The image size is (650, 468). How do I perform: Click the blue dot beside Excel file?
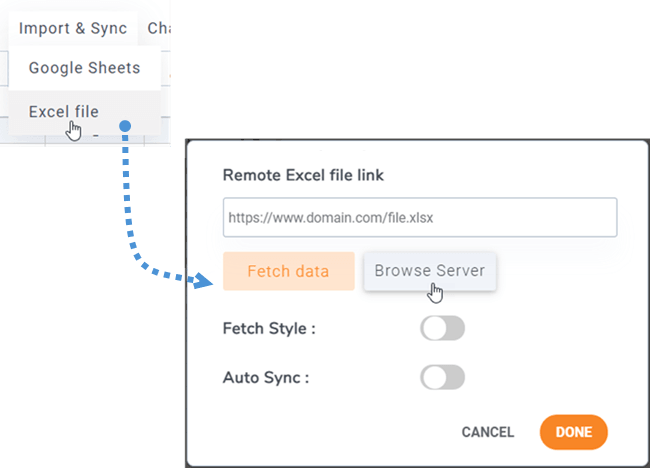125,126
